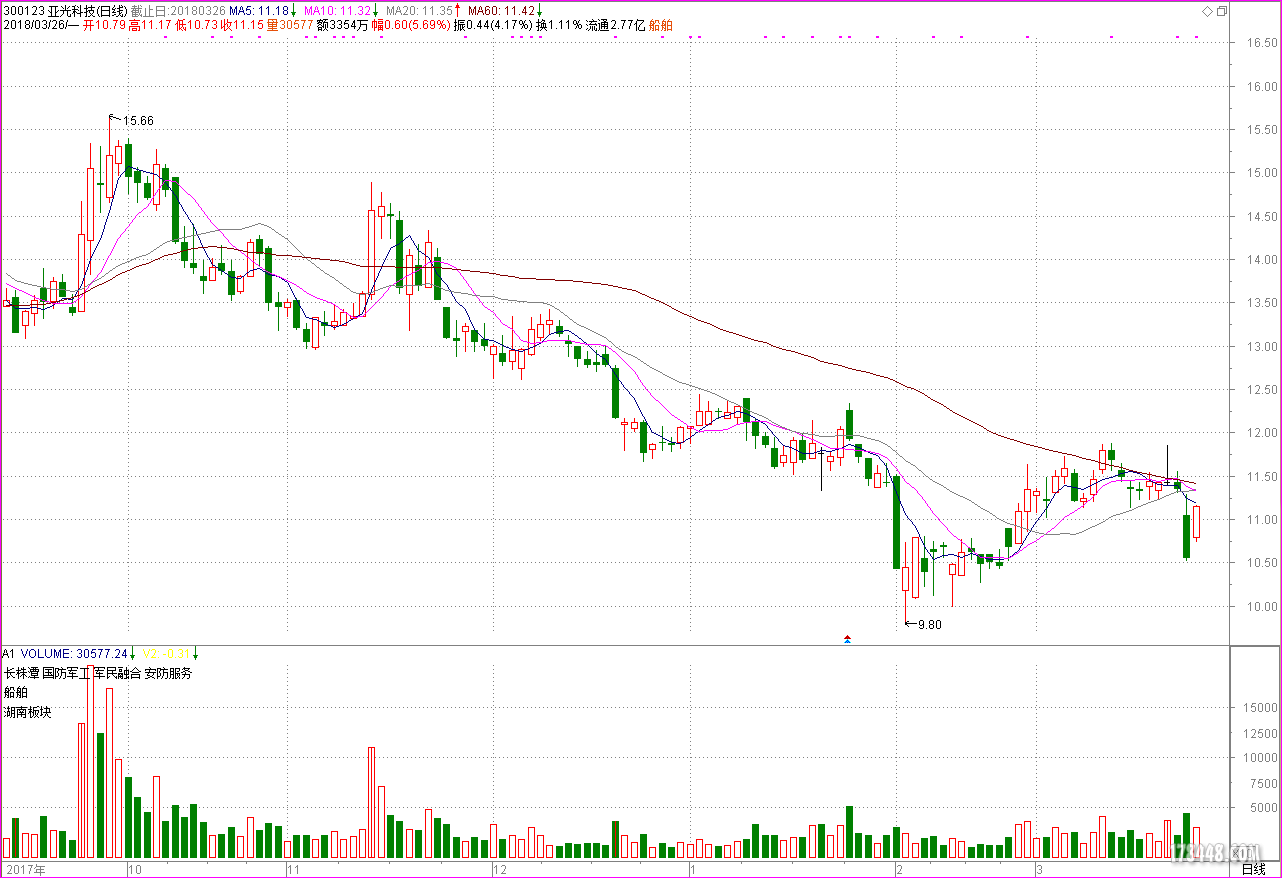Click the 开10.79 open price value
The image size is (1282, 878).
click(104, 25)
